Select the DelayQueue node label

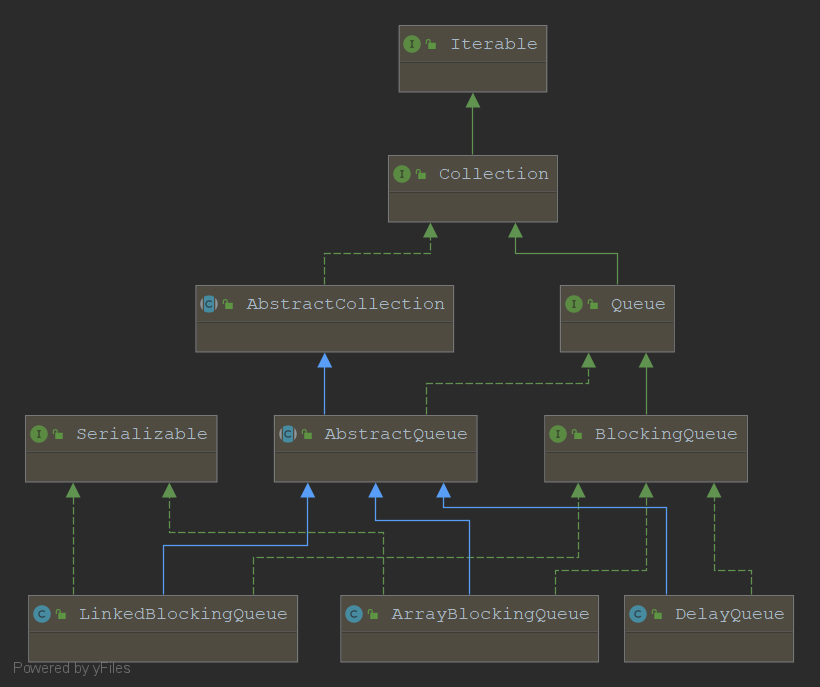(x=730, y=614)
